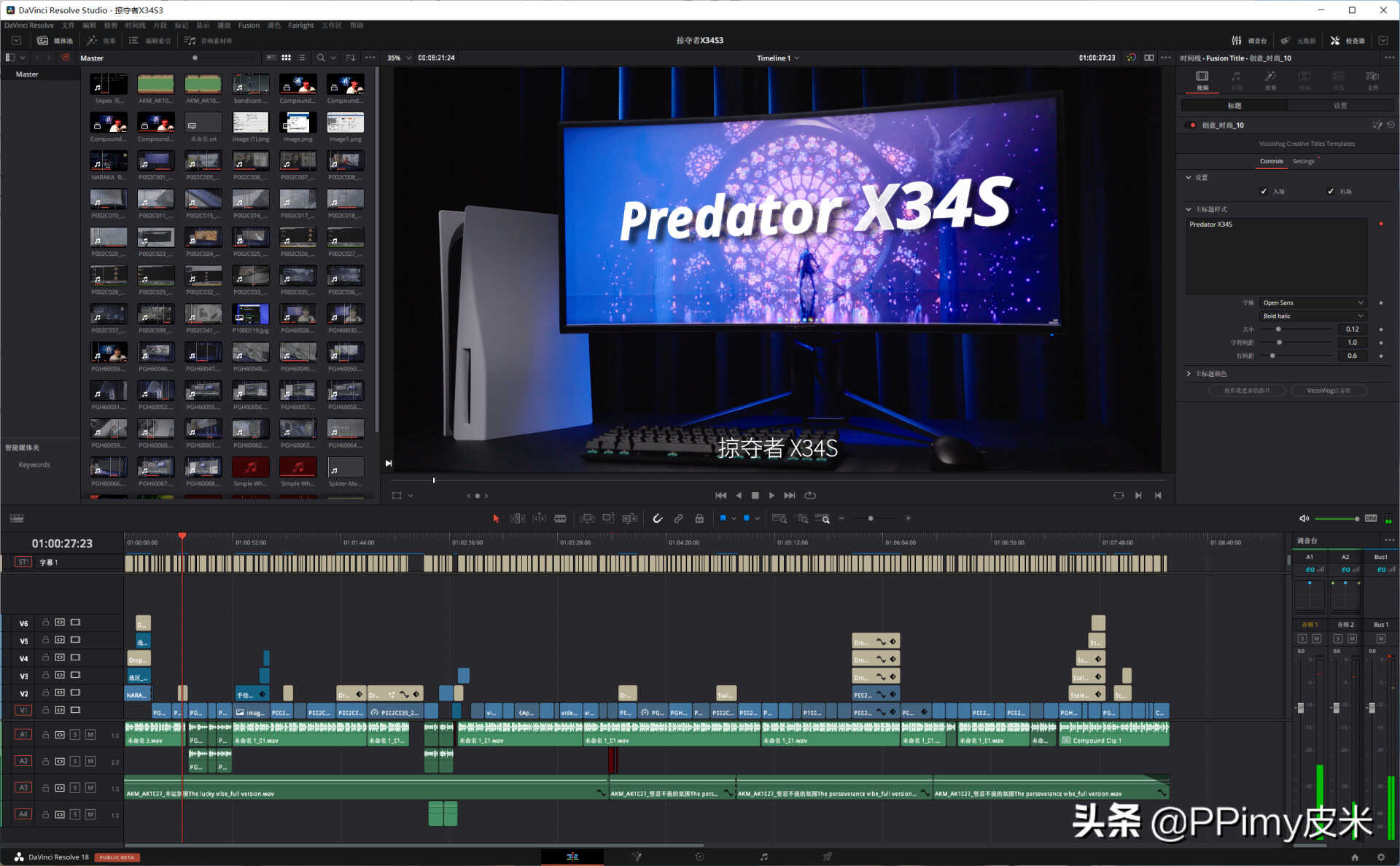
Task: Open the Bold Italic style dropdown
Action: click(1312, 316)
